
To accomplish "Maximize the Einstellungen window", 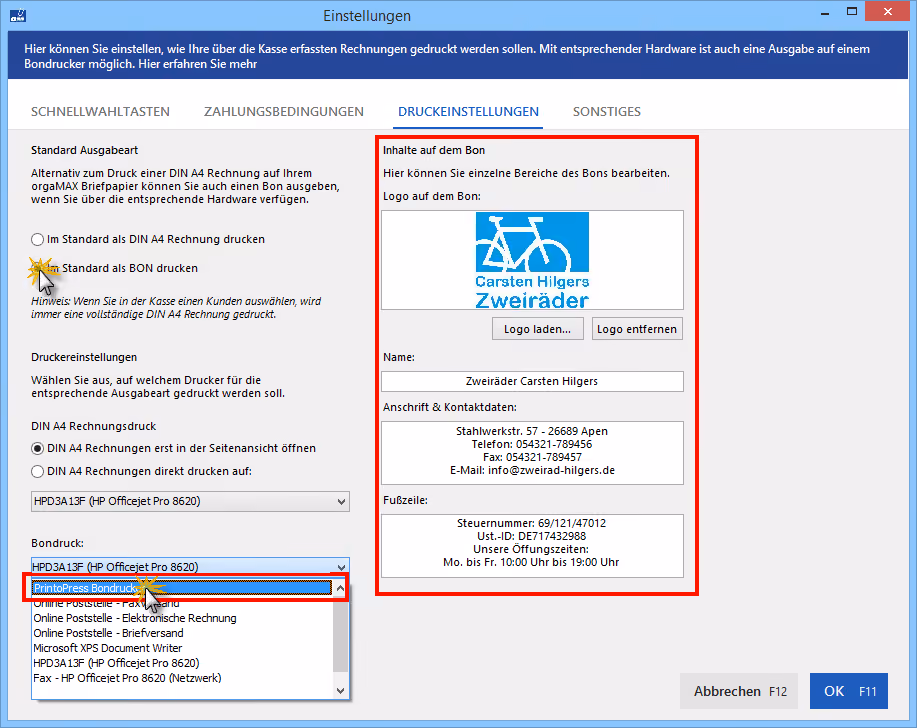I will click(852, 12).
